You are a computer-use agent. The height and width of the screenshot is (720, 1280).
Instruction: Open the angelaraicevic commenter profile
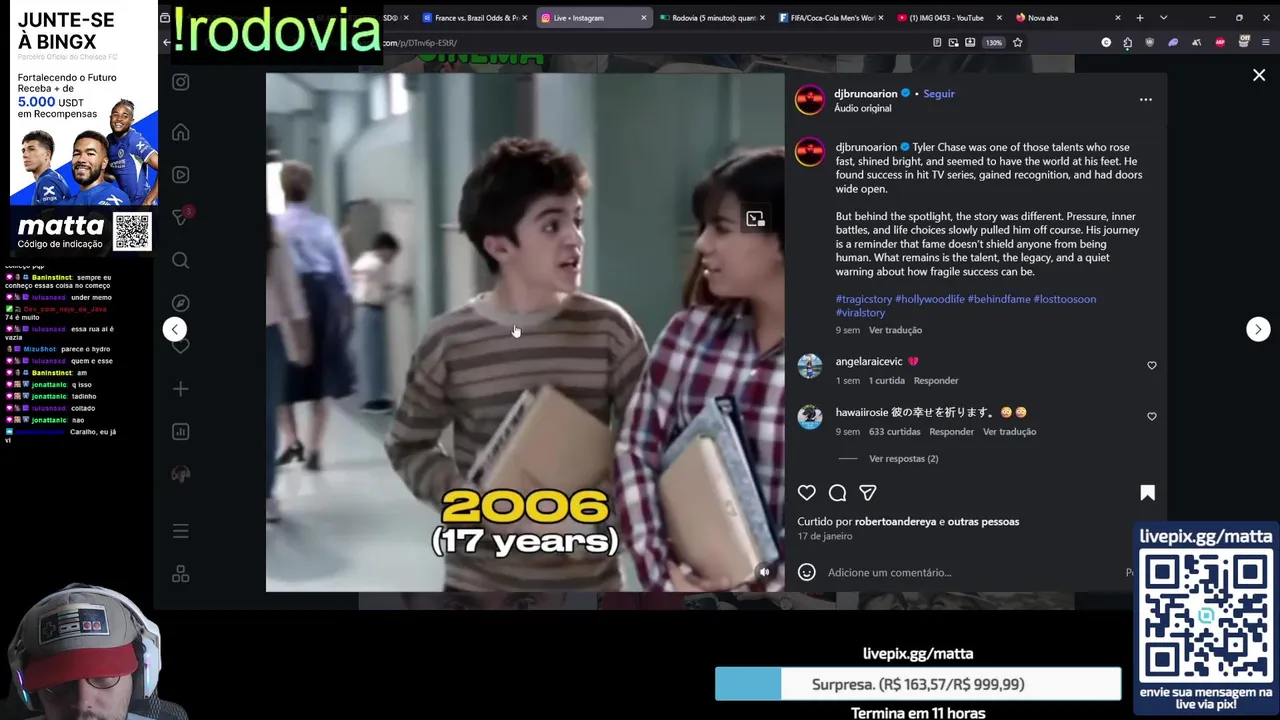869,362
